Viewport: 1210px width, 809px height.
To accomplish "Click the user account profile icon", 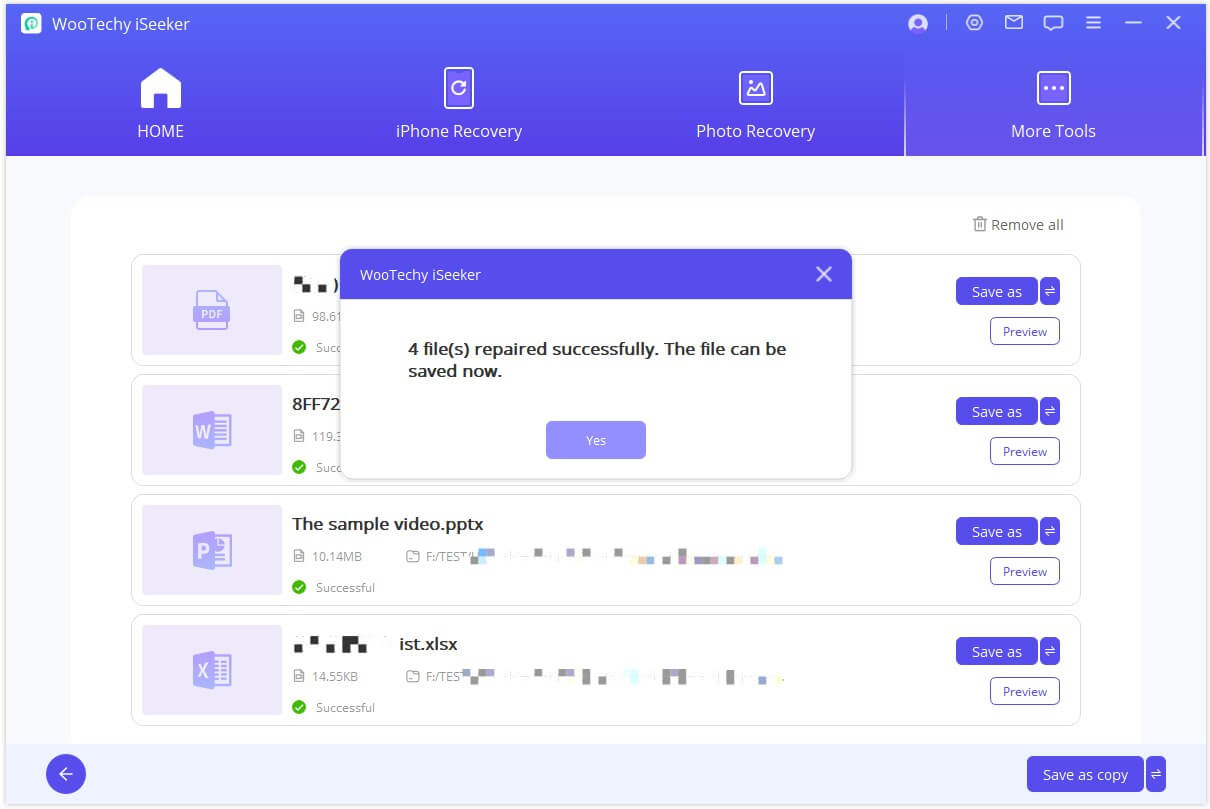I will (917, 23).
